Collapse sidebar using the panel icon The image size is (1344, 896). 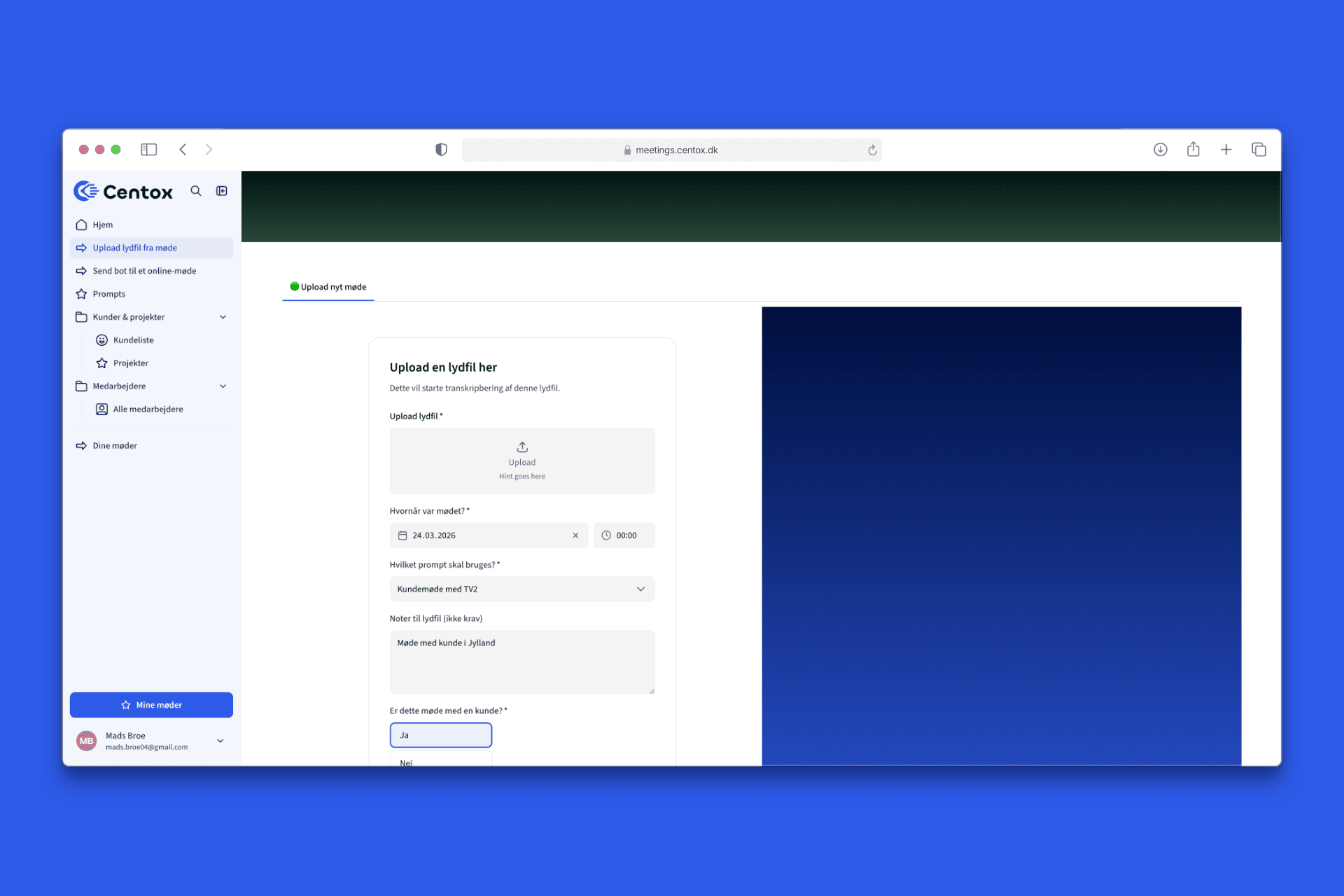[x=222, y=191]
